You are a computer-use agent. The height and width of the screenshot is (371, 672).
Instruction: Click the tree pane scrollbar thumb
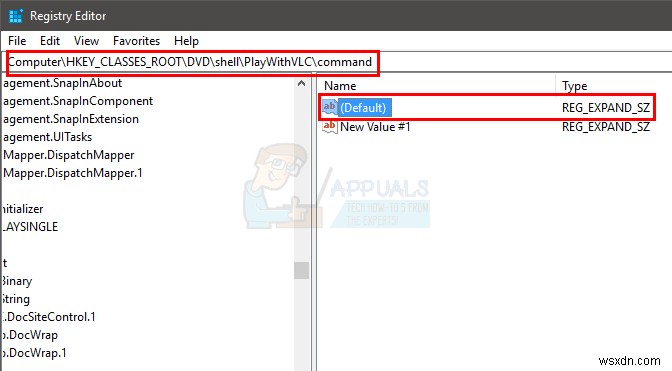[301, 270]
